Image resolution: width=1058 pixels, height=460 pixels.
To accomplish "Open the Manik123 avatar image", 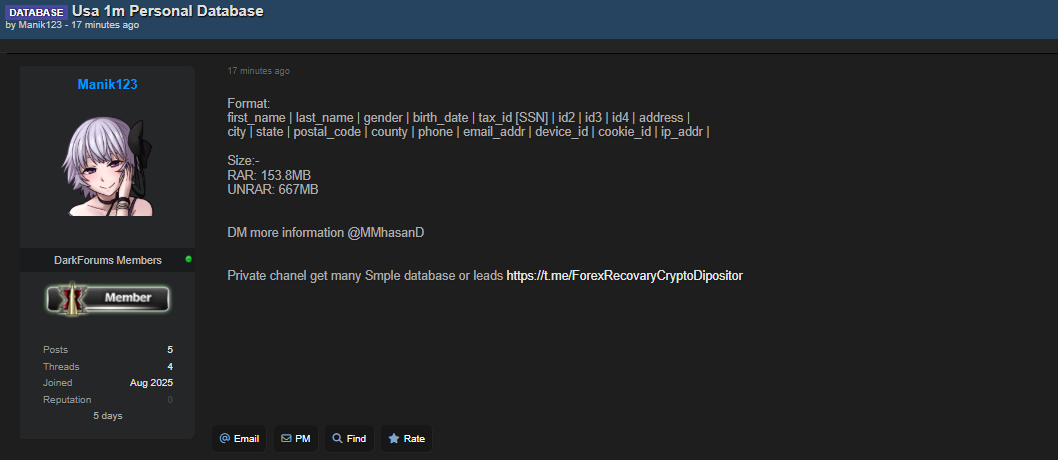I will [107, 163].
